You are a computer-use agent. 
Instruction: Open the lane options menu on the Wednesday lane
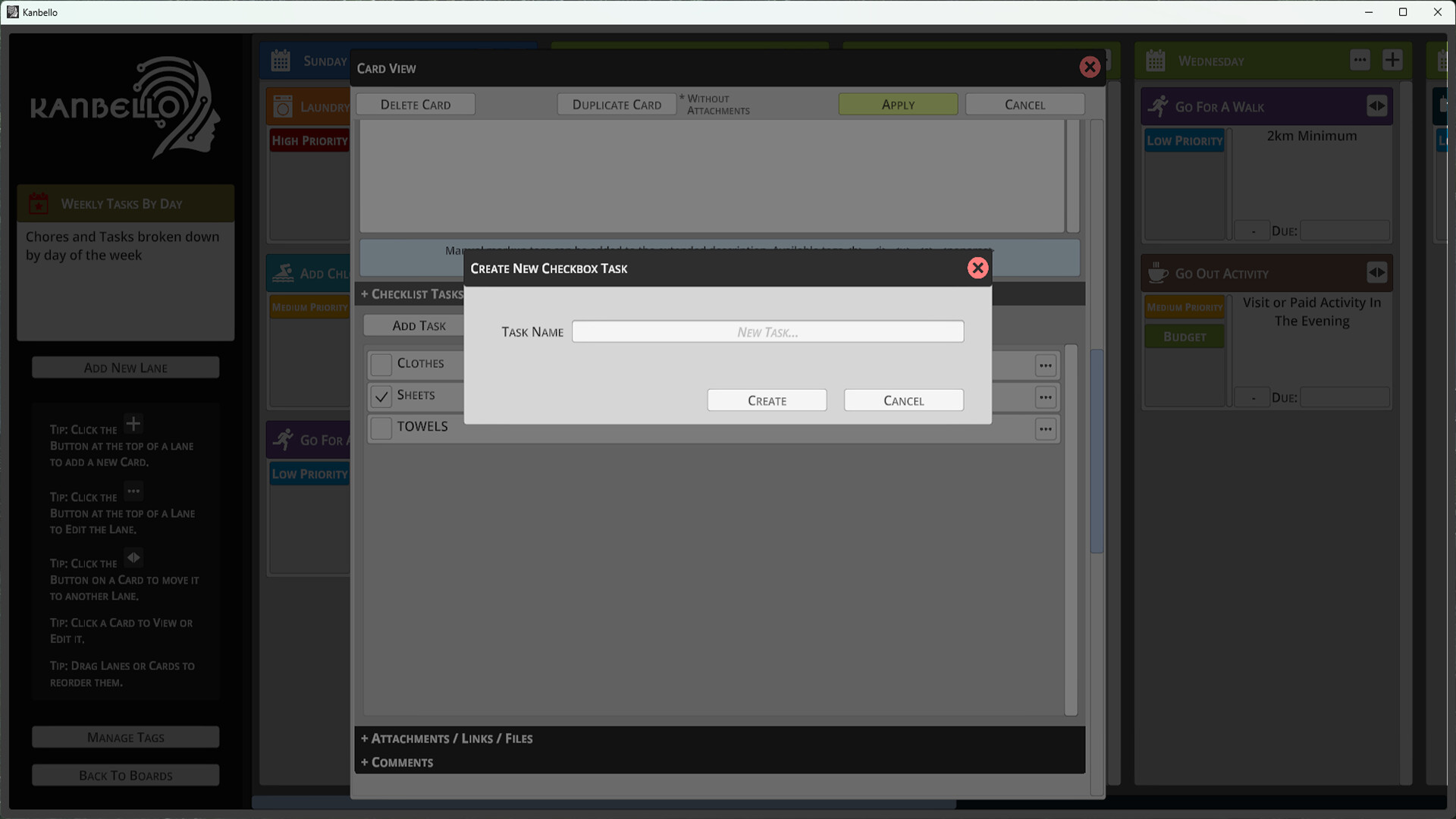tap(1361, 60)
